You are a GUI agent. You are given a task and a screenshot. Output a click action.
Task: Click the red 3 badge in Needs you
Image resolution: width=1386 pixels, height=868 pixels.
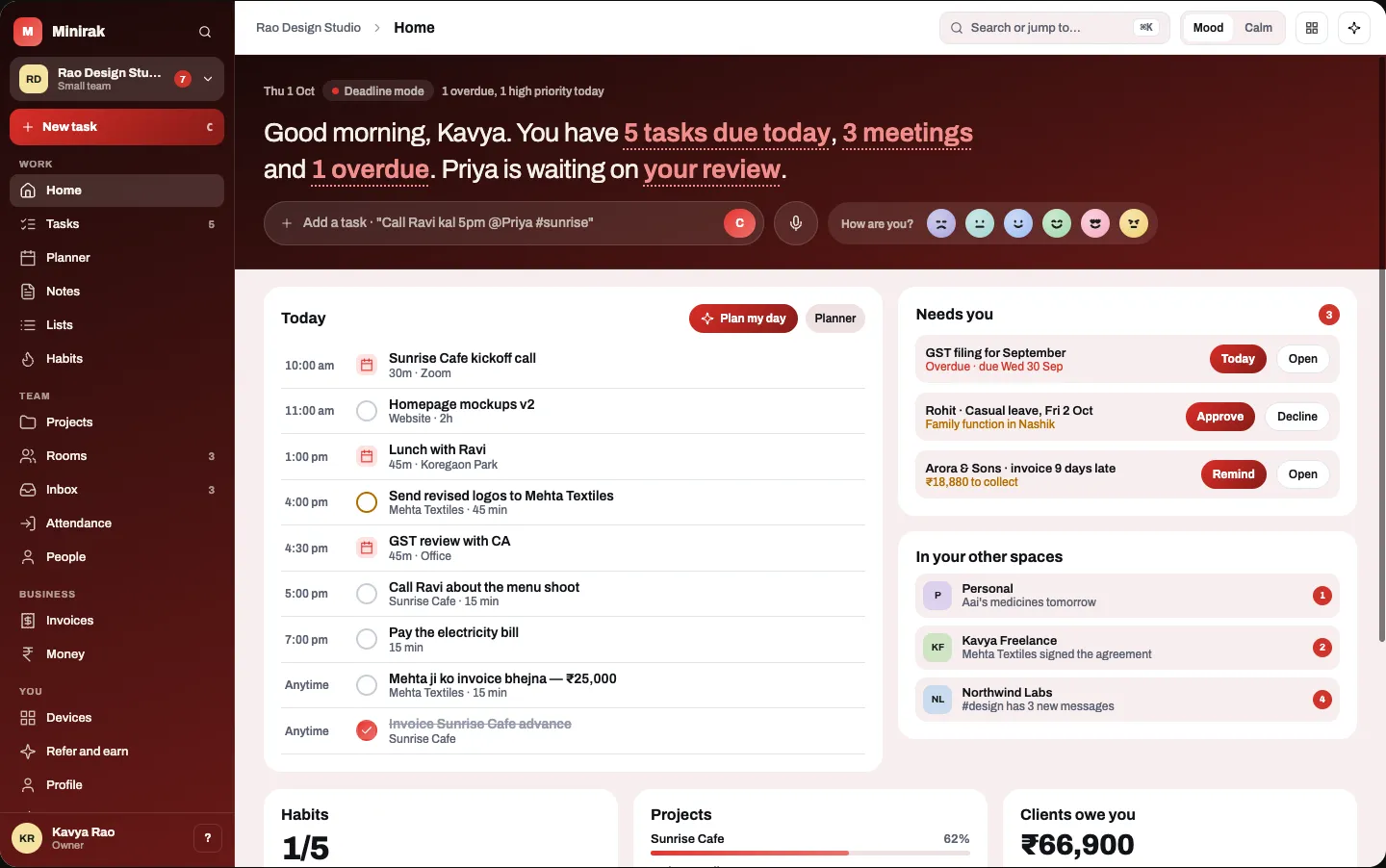coord(1329,315)
